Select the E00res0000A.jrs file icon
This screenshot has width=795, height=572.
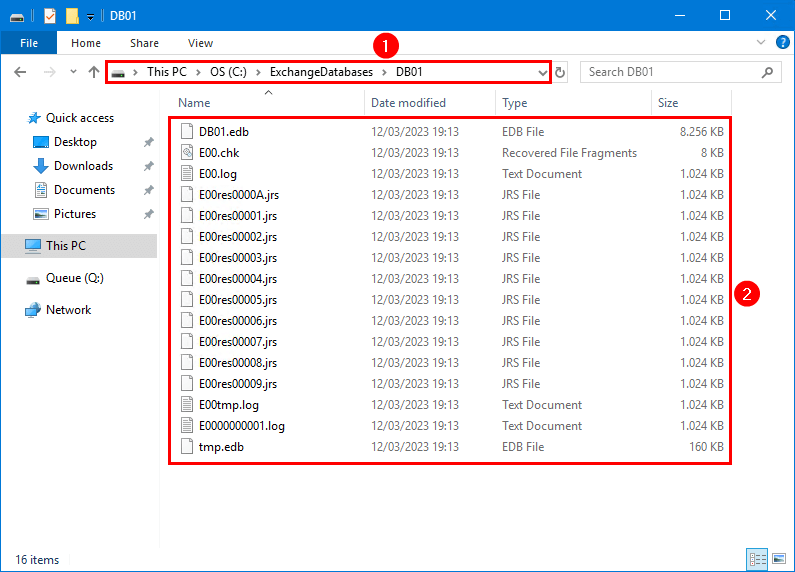(187, 195)
